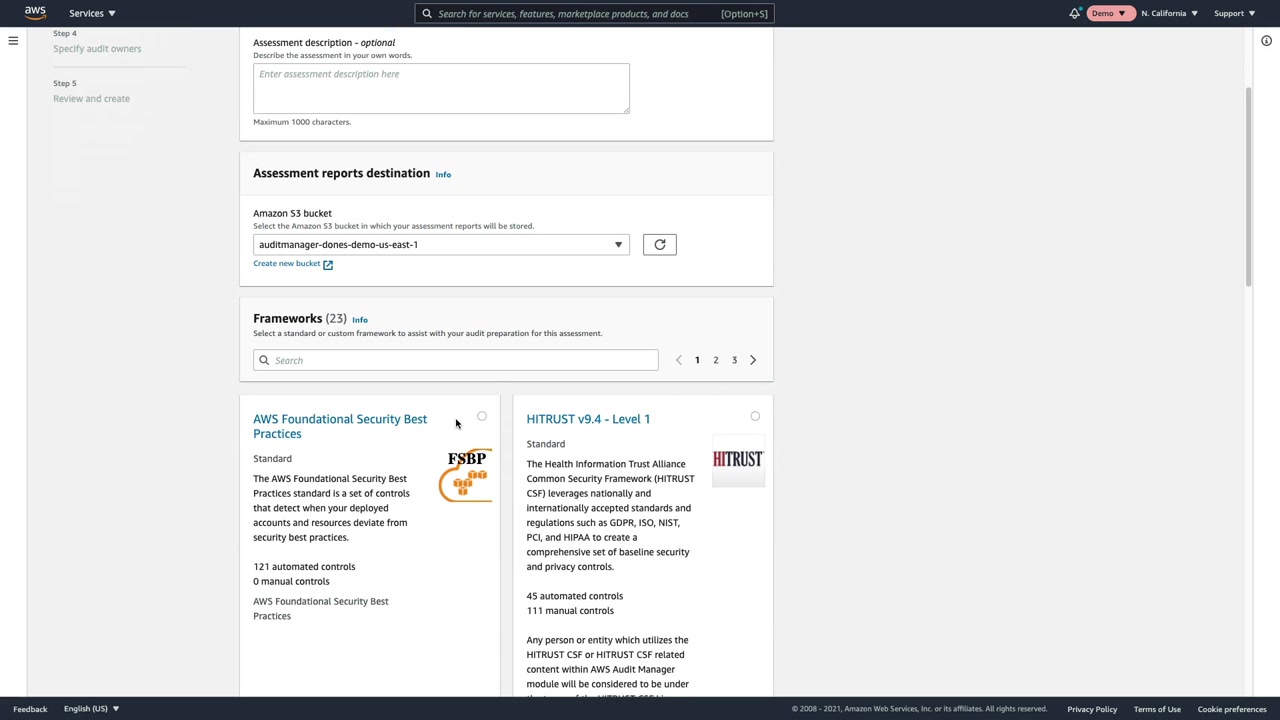Click the refresh S3 buckets button
Screen dimensions: 1280x720
pos(660,245)
